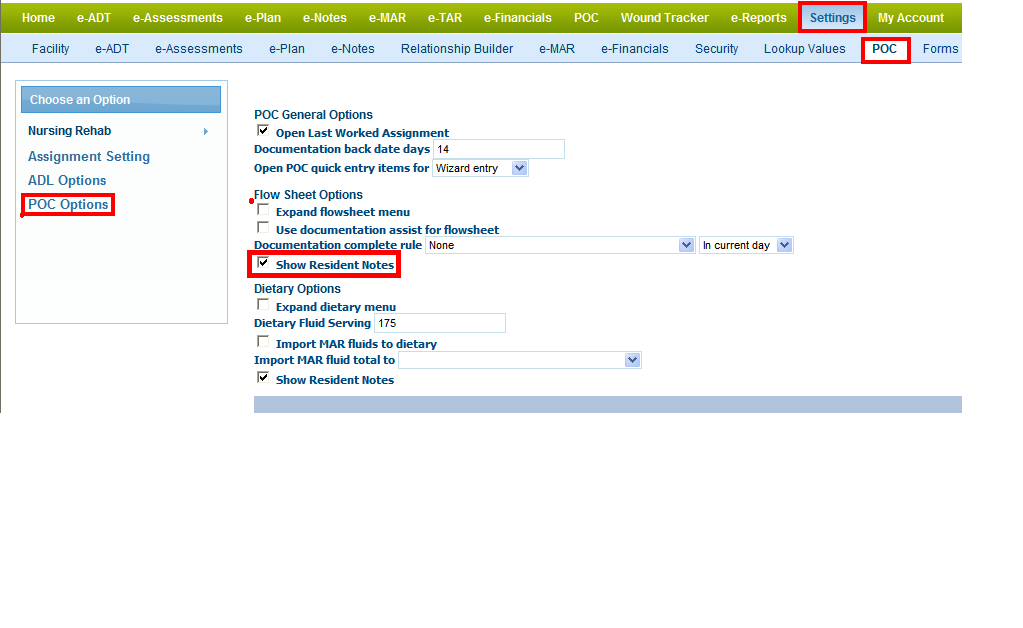Check Use documentation assist for flowsheet
This screenshot has height=628, width=1023.
pos(263,228)
